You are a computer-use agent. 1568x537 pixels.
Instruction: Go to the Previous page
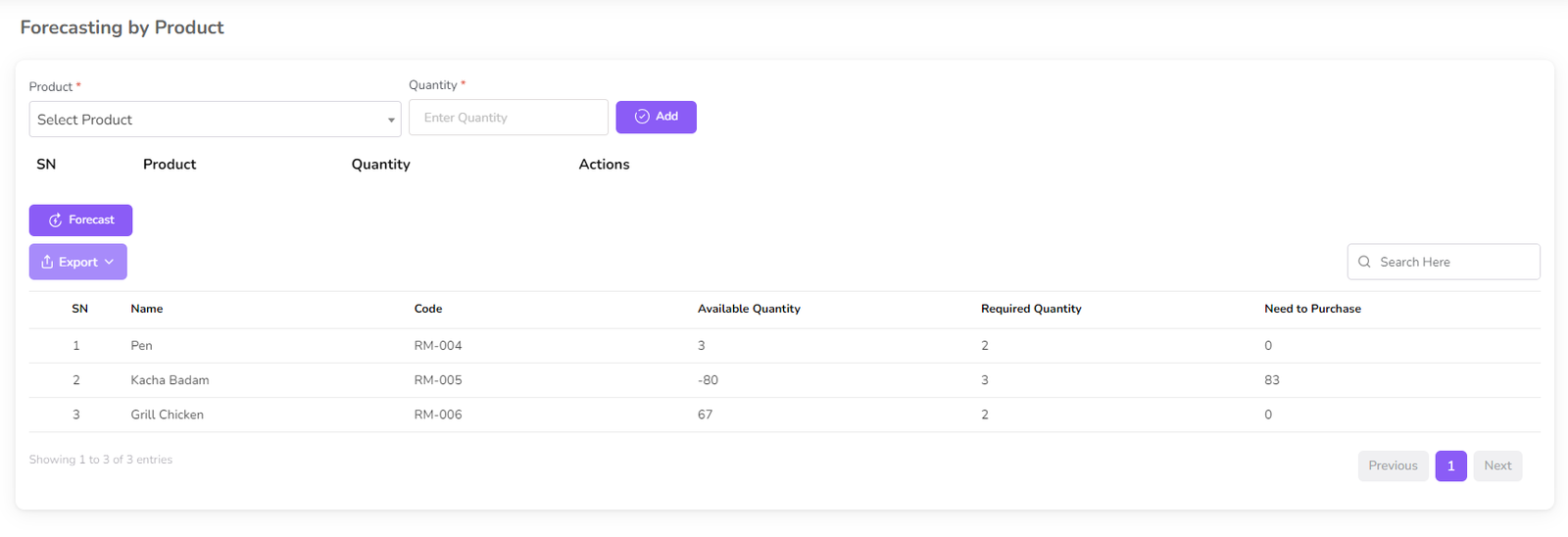(x=1392, y=465)
